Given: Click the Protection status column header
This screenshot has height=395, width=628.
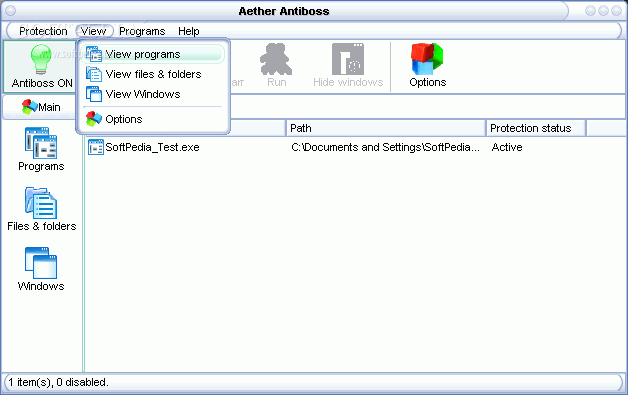Looking at the screenshot, I should [x=536, y=128].
